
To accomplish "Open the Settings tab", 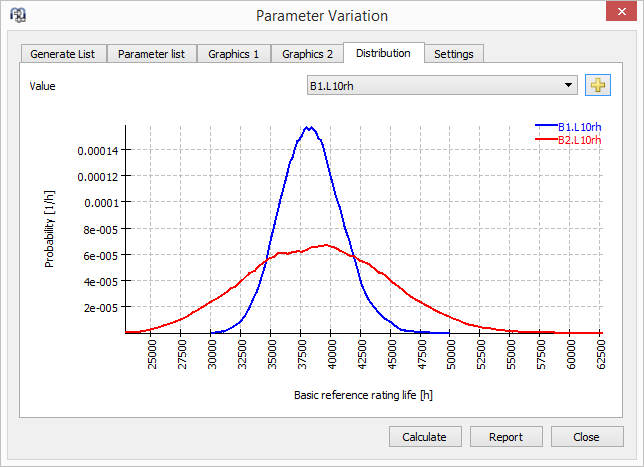I will [454, 54].
